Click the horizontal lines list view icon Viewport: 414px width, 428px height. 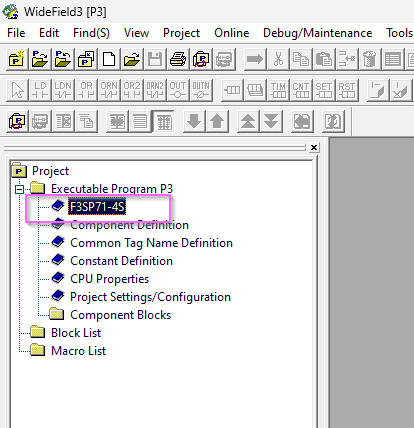pos(140,121)
